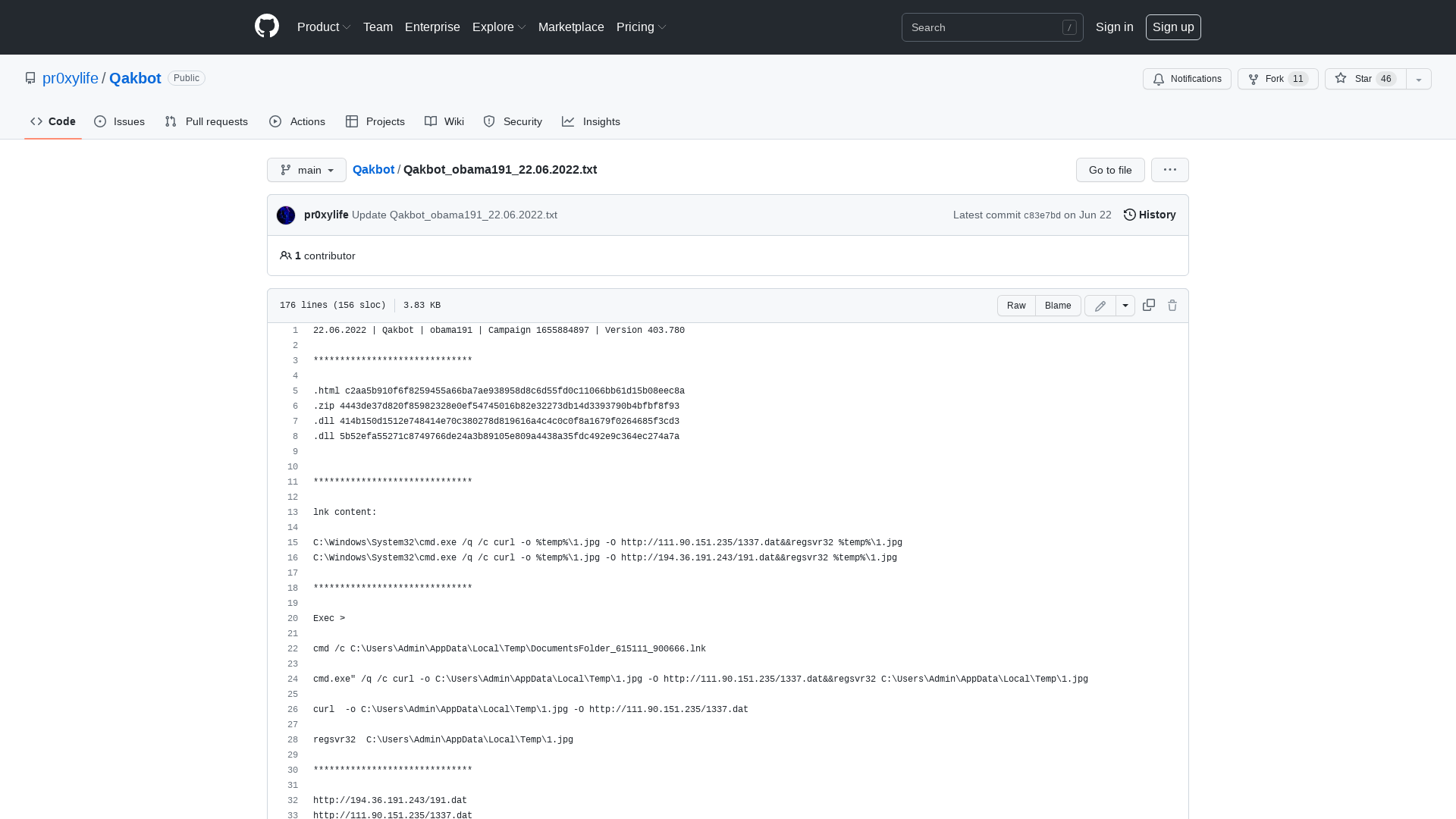Image resolution: width=1456 pixels, height=819 pixels.
Task: View commit History via clock icon
Action: (1149, 215)
